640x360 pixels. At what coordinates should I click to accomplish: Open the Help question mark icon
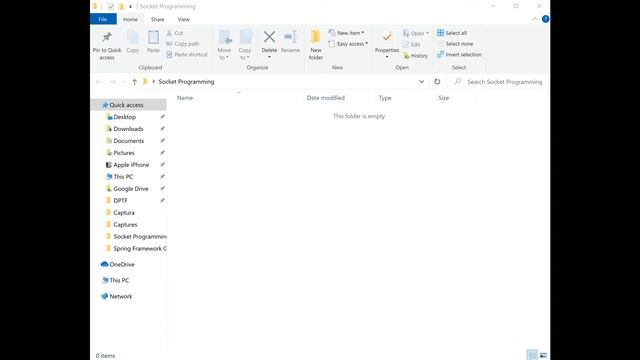(545, 19)
